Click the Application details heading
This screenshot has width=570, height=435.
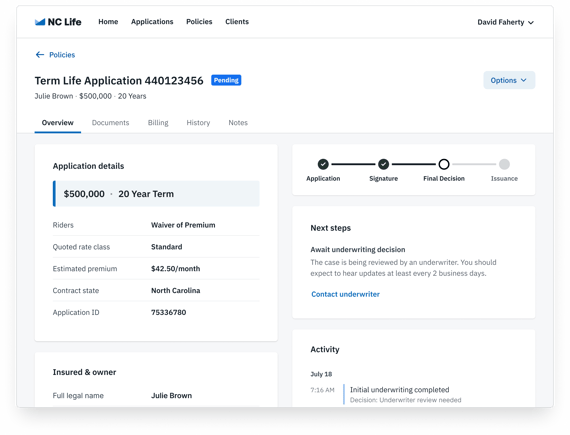(x=88, y=166)
